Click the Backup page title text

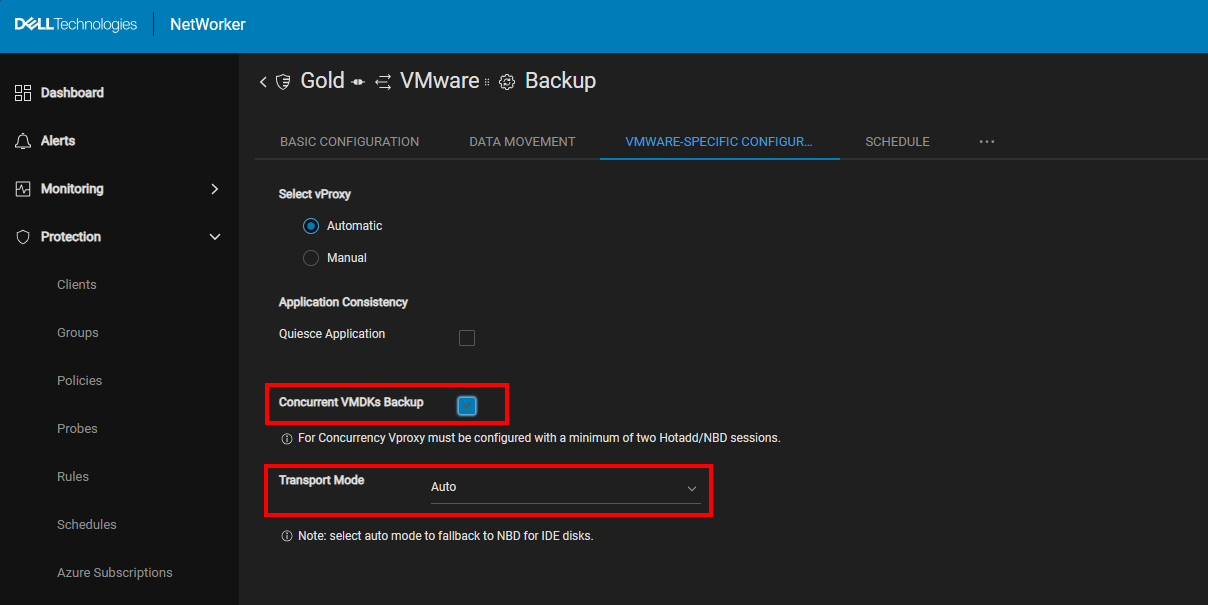(x=560, y=81)
